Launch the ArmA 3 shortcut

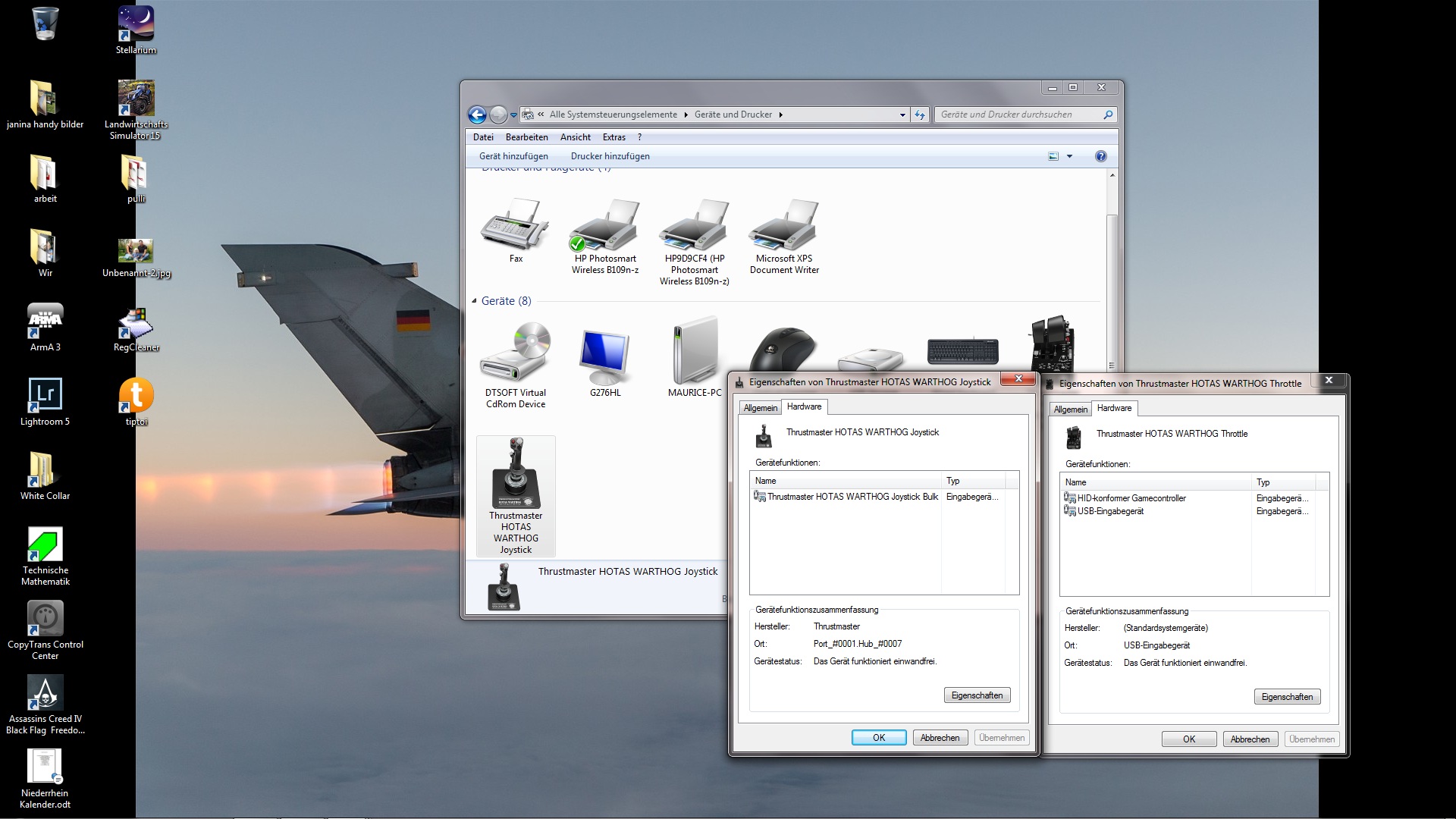[45, 328]
